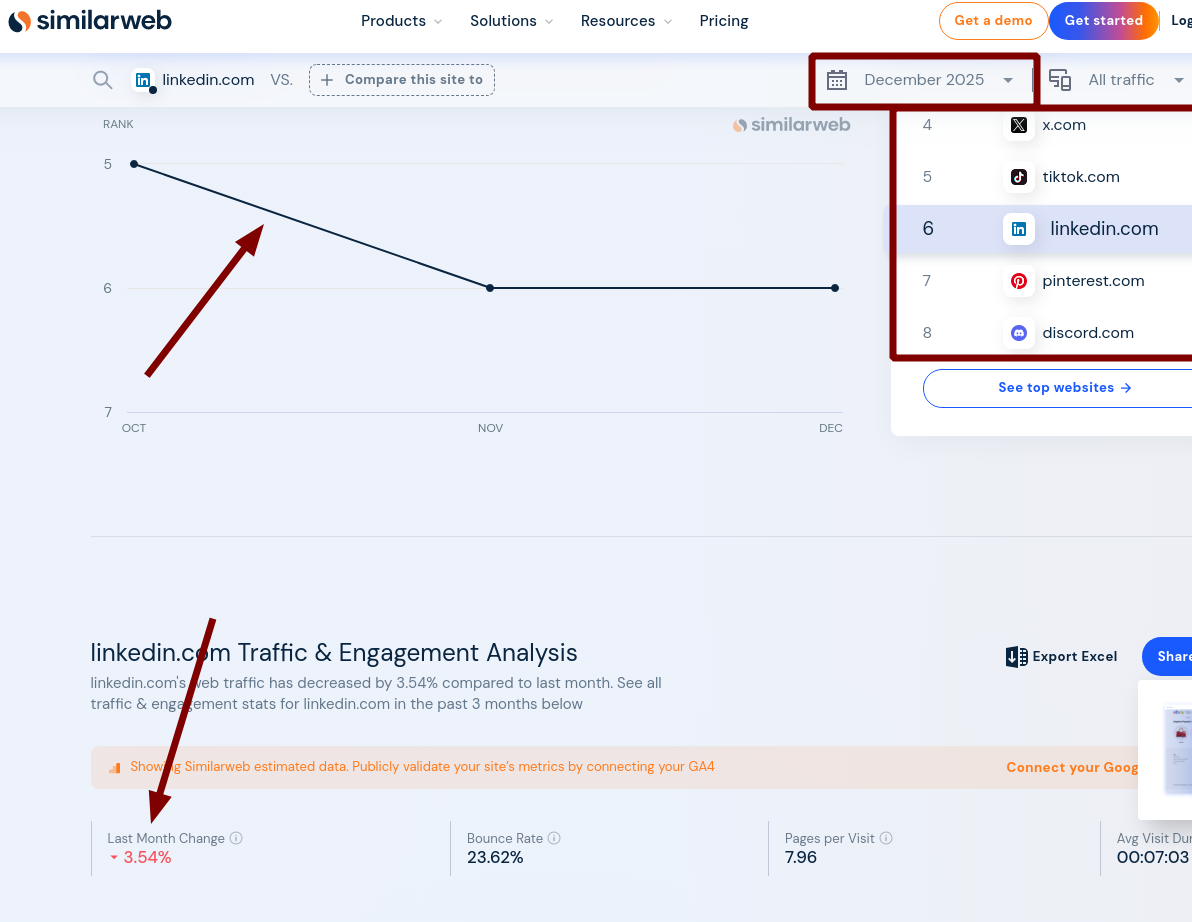This screenshot has height=922, width=1192.
Task: Open the info tooltip for Bounce Rate
Action: pos(554,838)
